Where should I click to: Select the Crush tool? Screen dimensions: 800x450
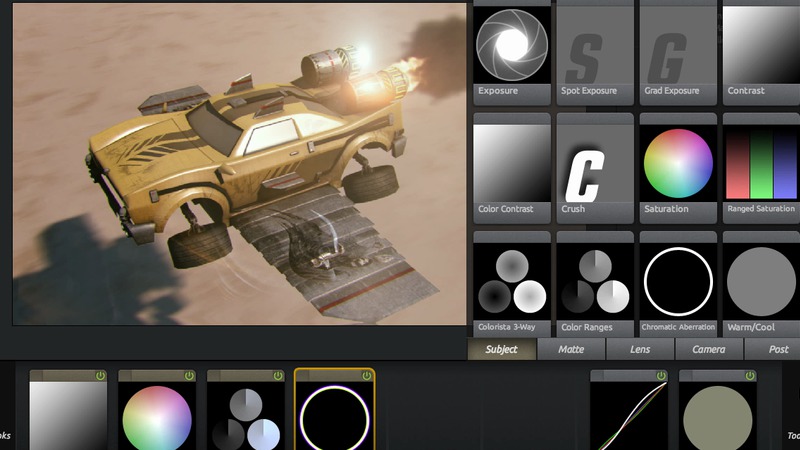point(595,168)
